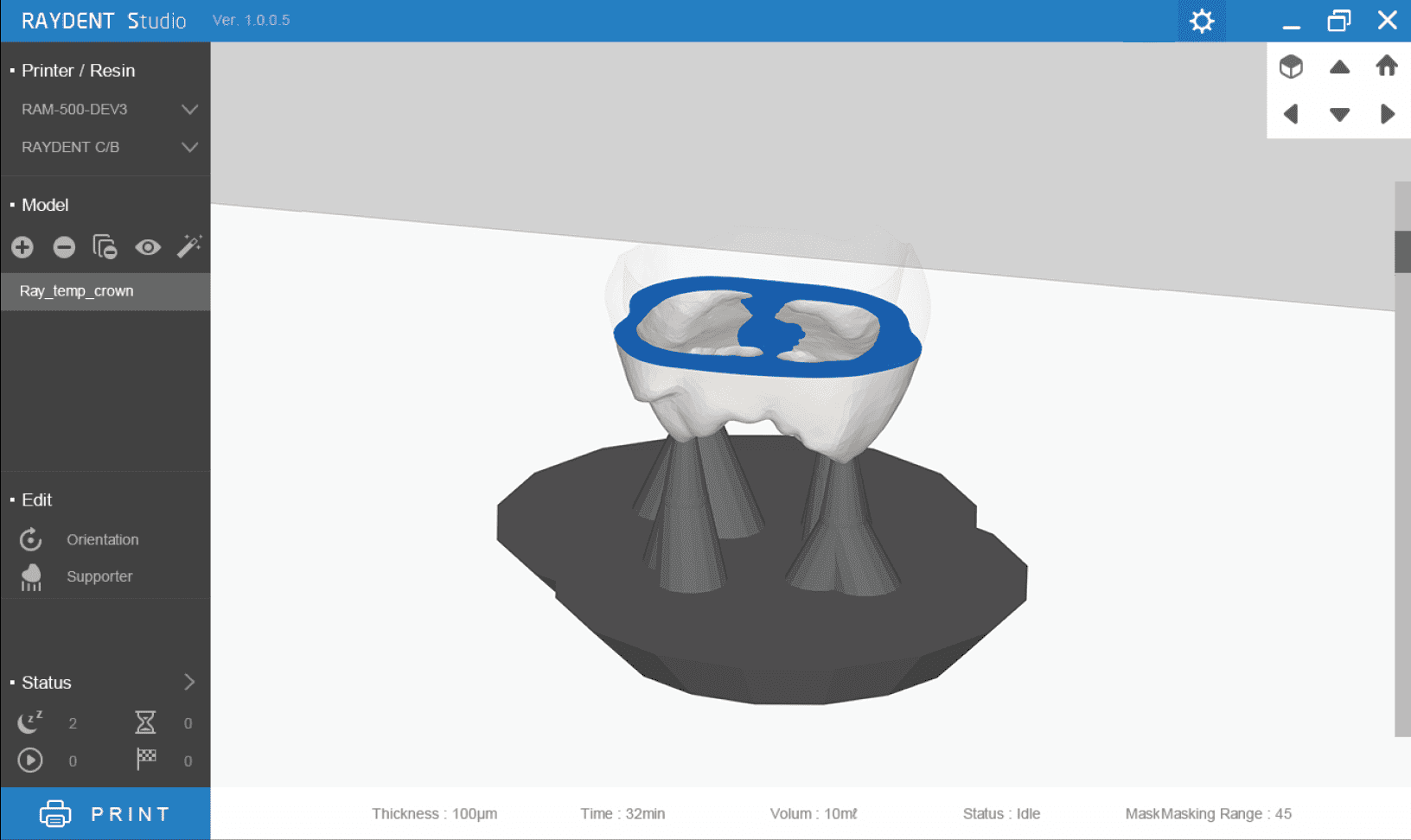
Task: Expand the Status panel chevron
Action: point(189,683)
